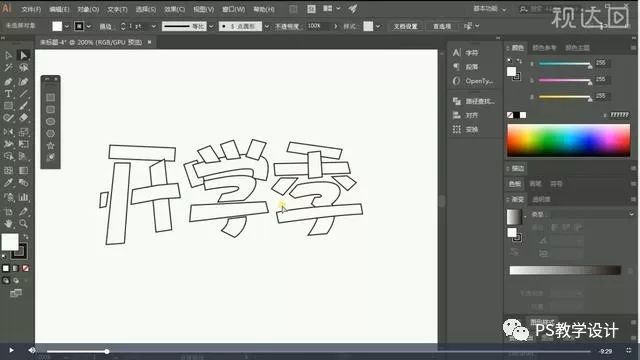The image size is (640, 360).
Task: Open variable width profile dropdown
Action: coord(211,27)
